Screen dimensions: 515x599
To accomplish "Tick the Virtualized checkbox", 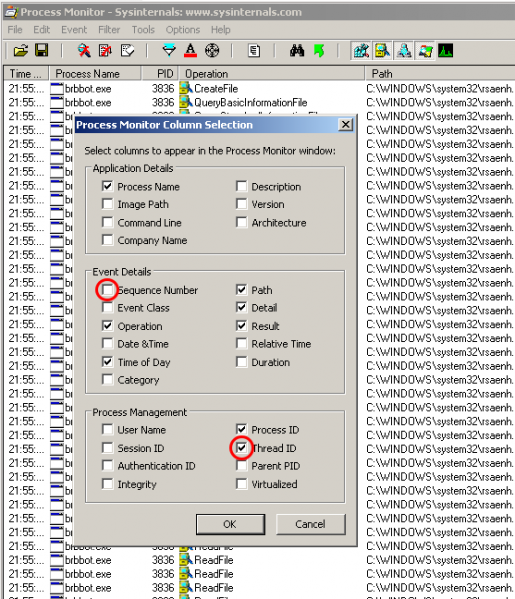I will pos(241,484).
